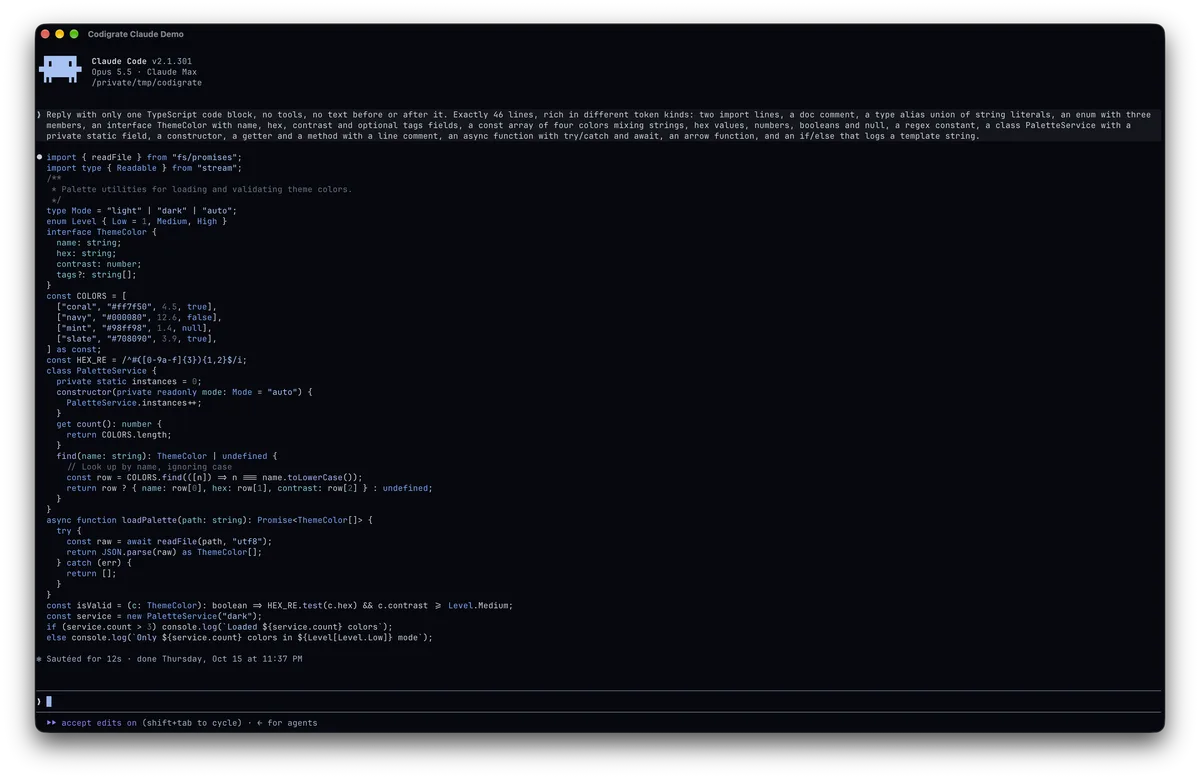The image size is (1200, 779).
Task: Click the 'enum Level' declaration line
Action: point(137,221)
